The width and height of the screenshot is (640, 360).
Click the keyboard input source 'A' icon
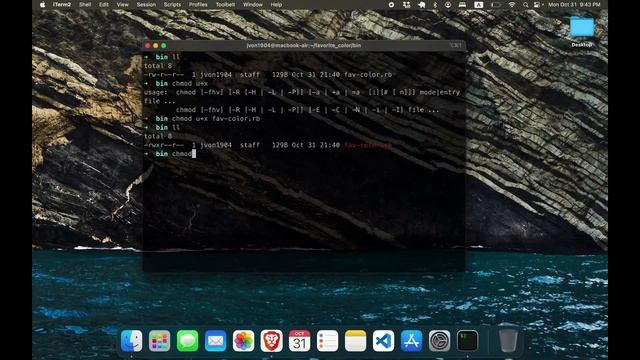(x=478, y=4)
